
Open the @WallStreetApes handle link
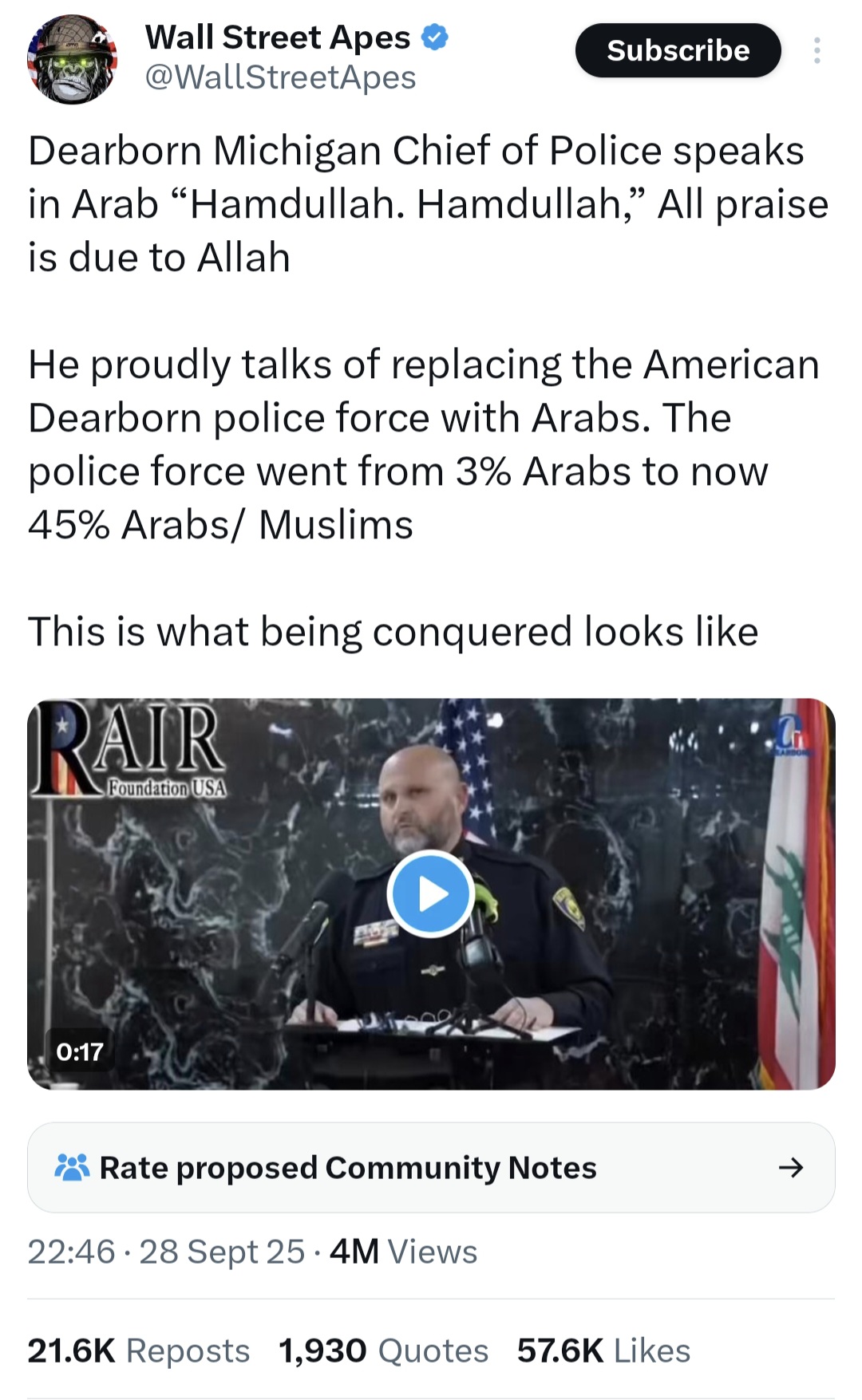280,77
